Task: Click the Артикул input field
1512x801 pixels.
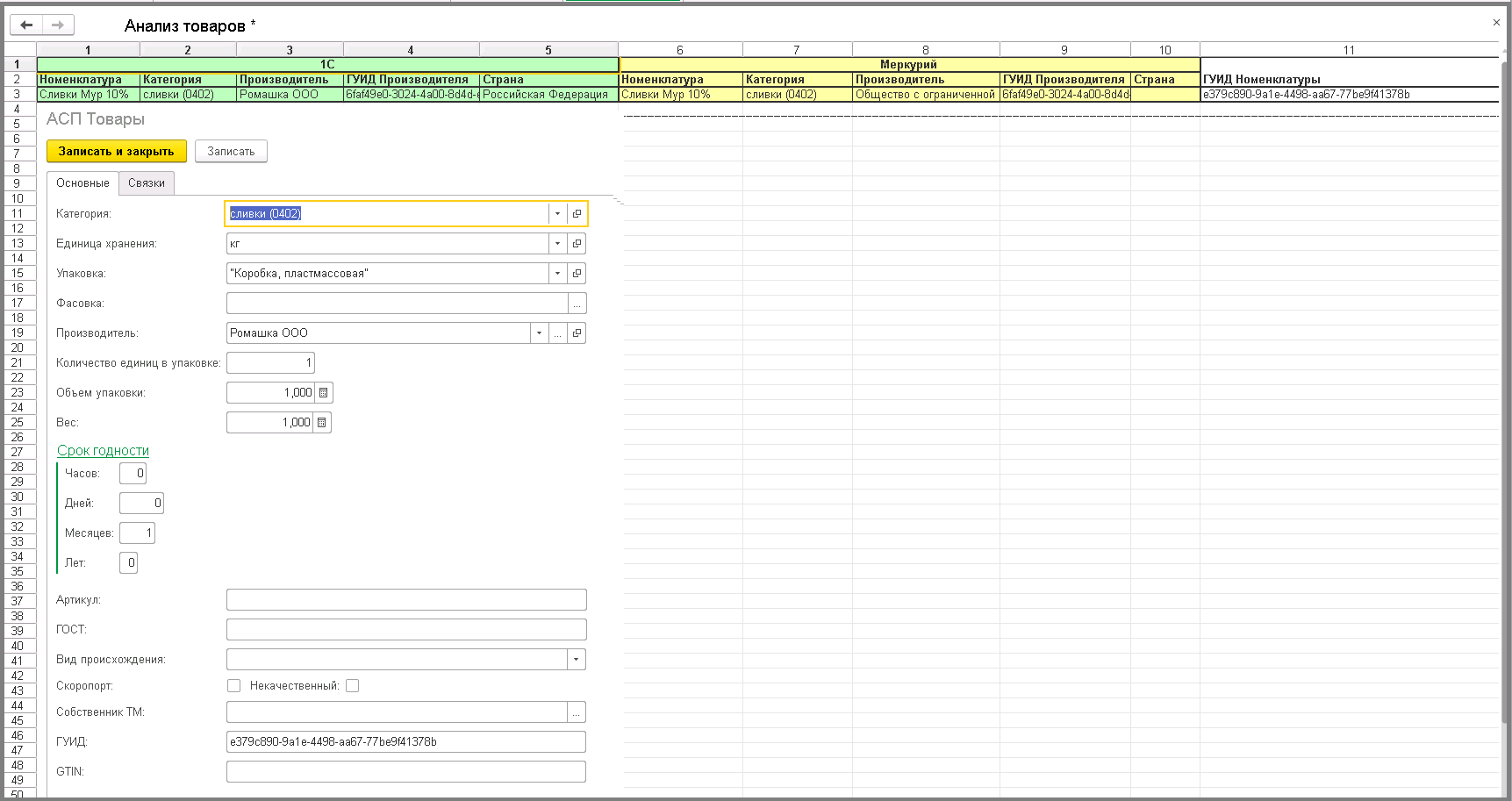Action: [x=406, y=599]
